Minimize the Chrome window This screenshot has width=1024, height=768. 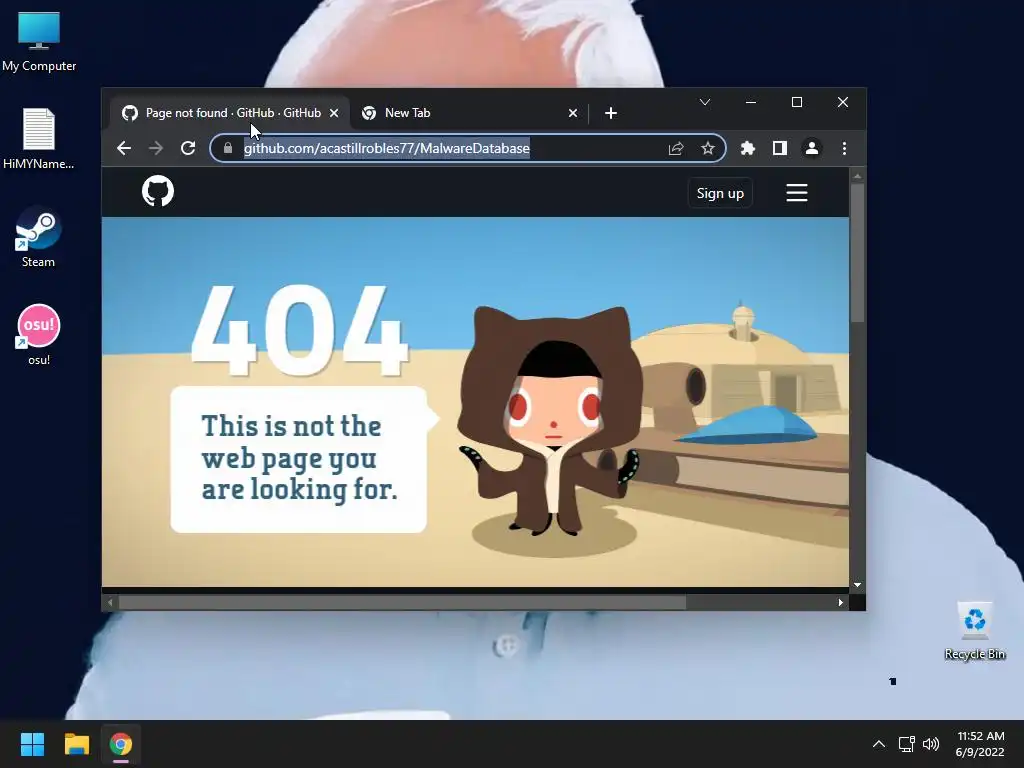(x=751, y=103)
